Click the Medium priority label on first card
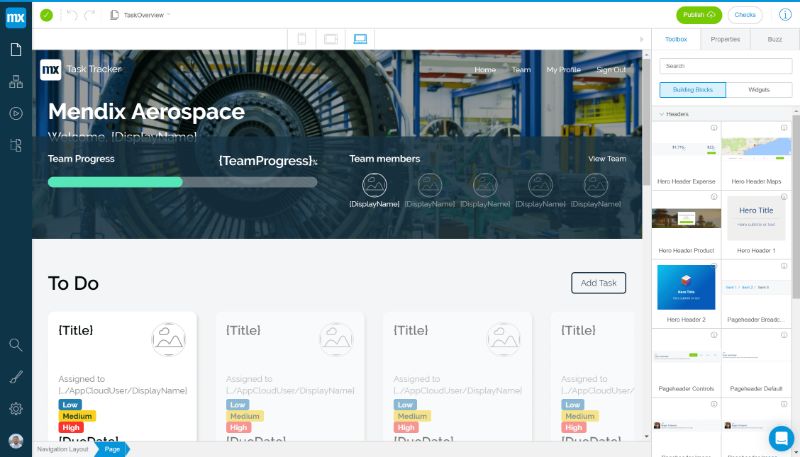Image resolution: width=800 pixels, height=457 pixels. 77,416
